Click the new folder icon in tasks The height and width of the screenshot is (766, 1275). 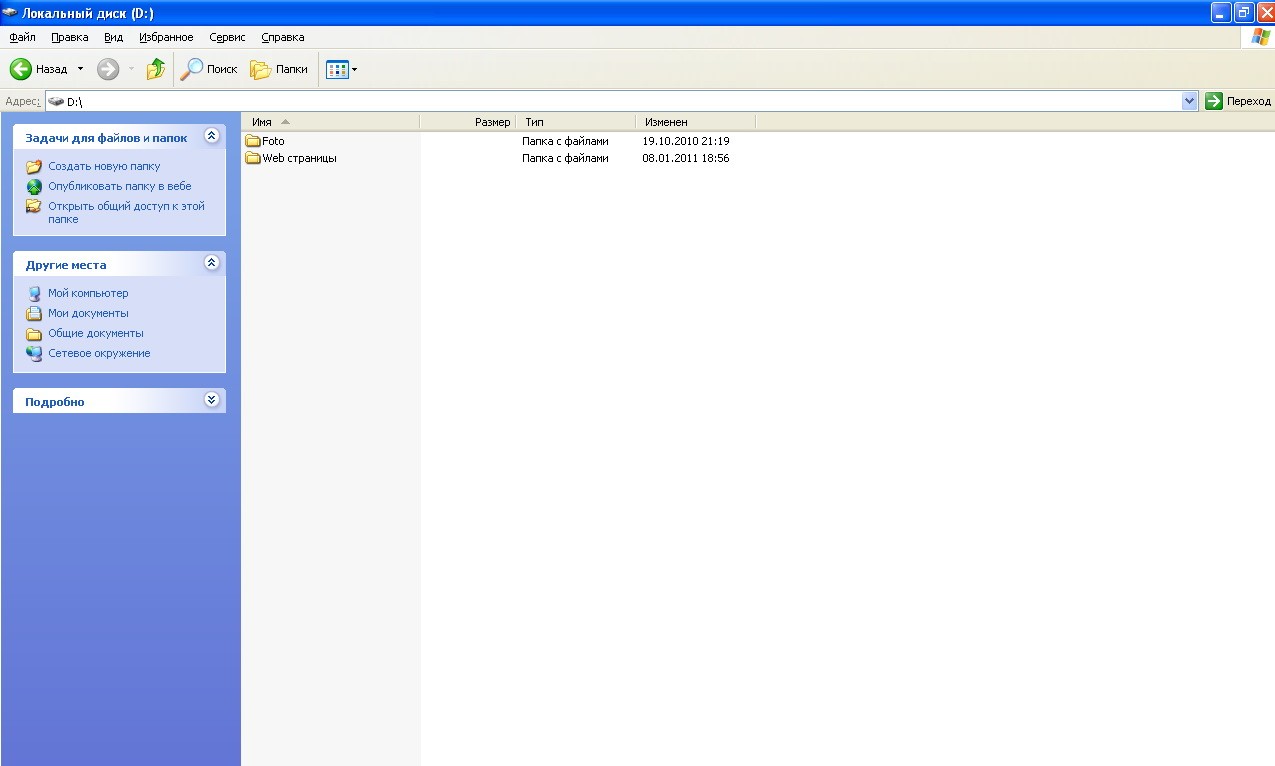pyautogui.click(x=34, y=167)
